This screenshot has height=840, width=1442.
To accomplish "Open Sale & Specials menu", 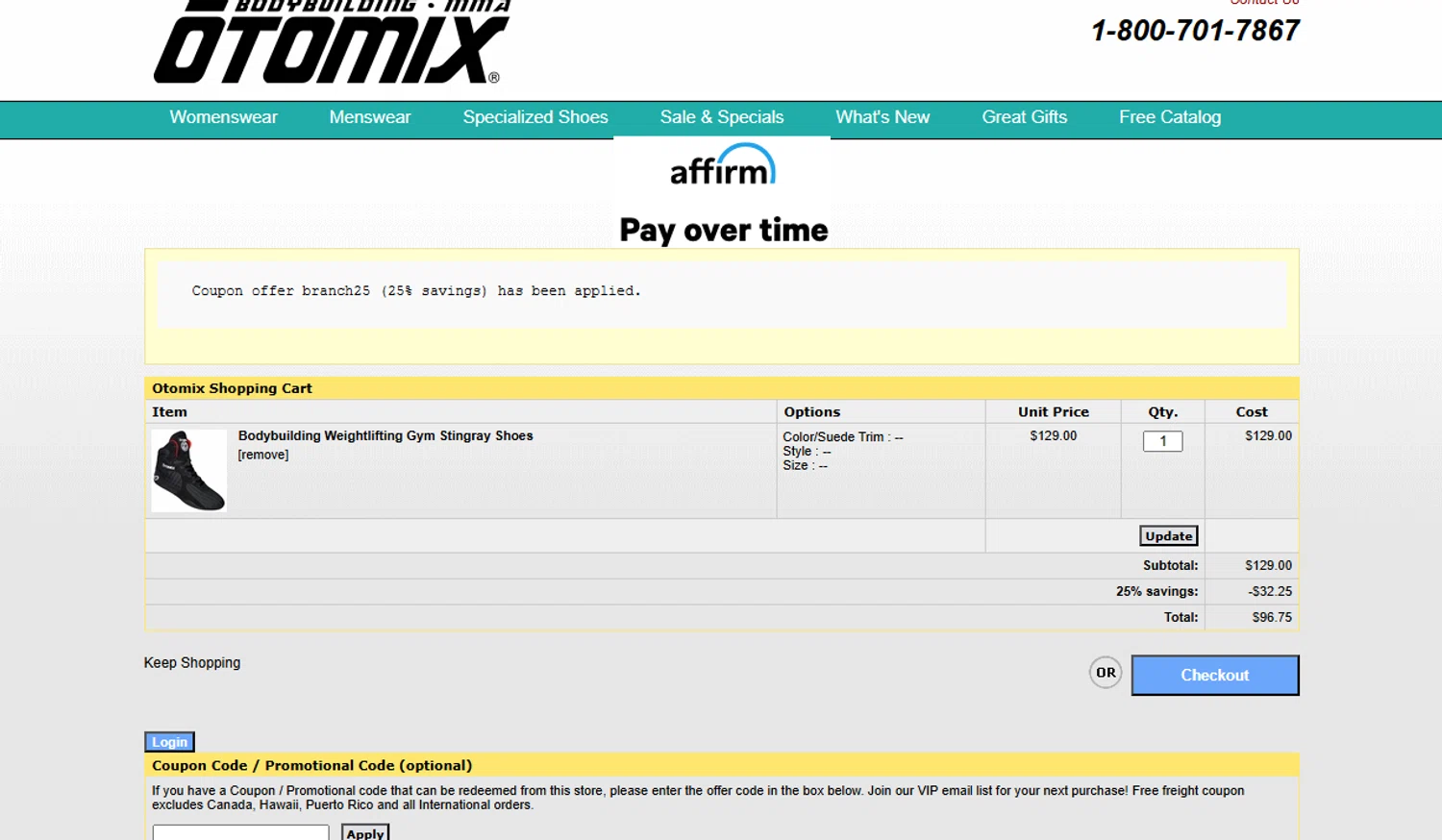I will (722, 117).
